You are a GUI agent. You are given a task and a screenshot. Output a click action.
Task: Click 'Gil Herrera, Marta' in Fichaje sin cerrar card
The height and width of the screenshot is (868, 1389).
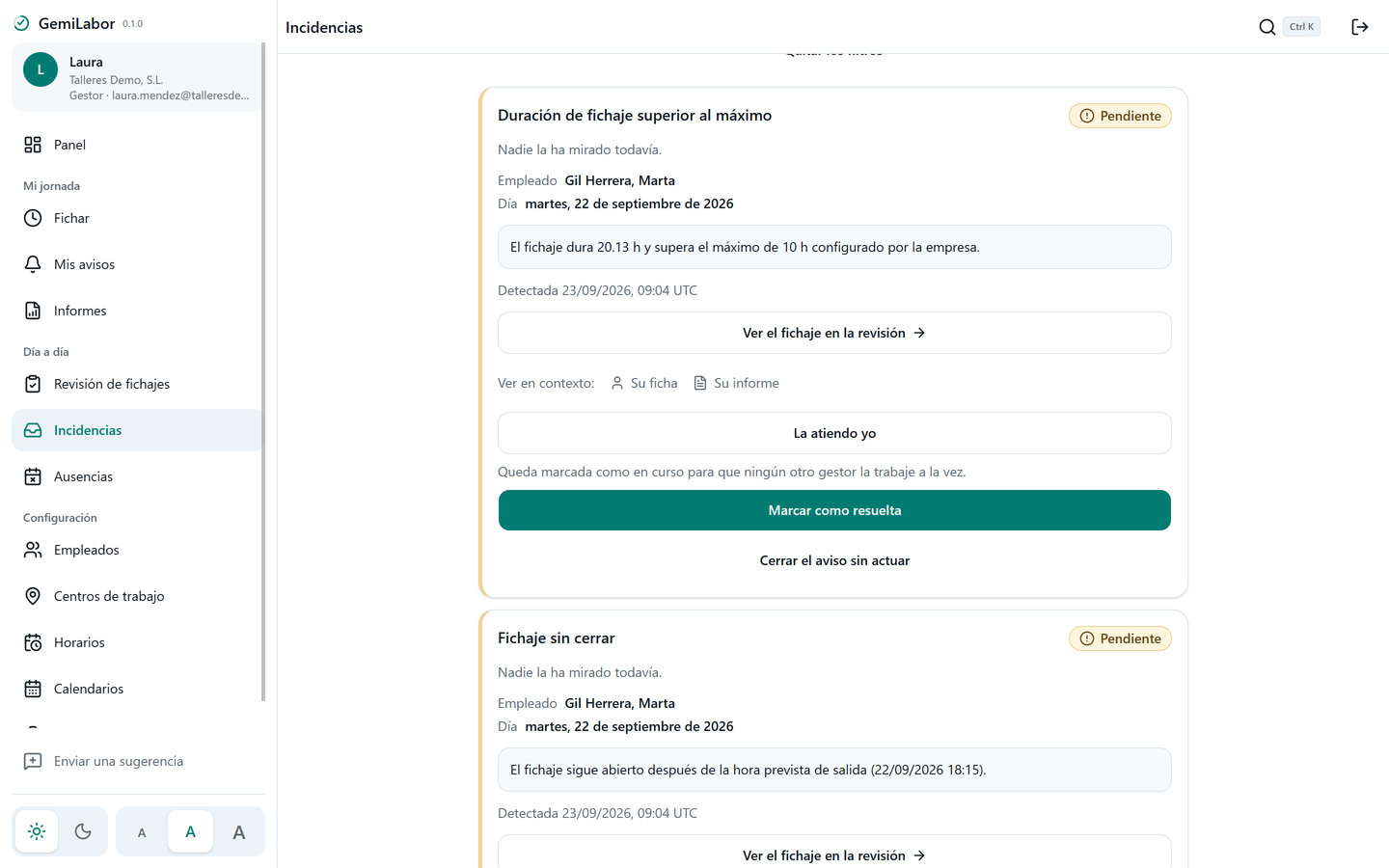pyautogui.click(x=619, y=703)
